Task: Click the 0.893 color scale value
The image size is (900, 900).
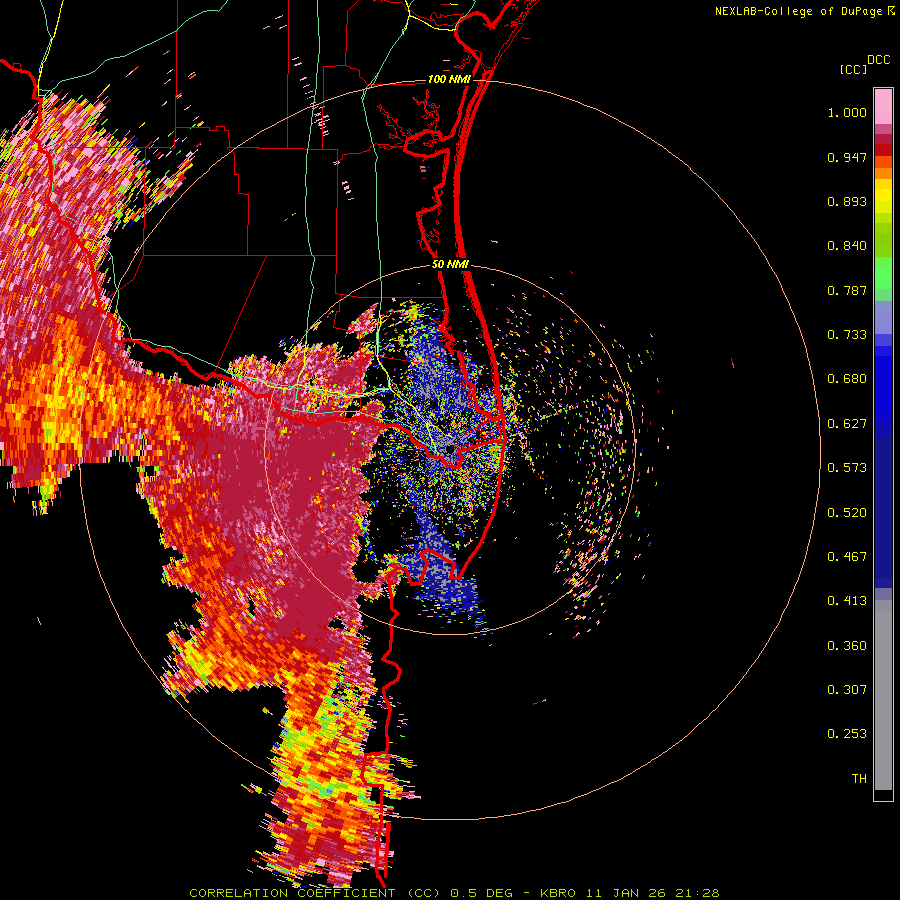Action: [x=847, y=201]
